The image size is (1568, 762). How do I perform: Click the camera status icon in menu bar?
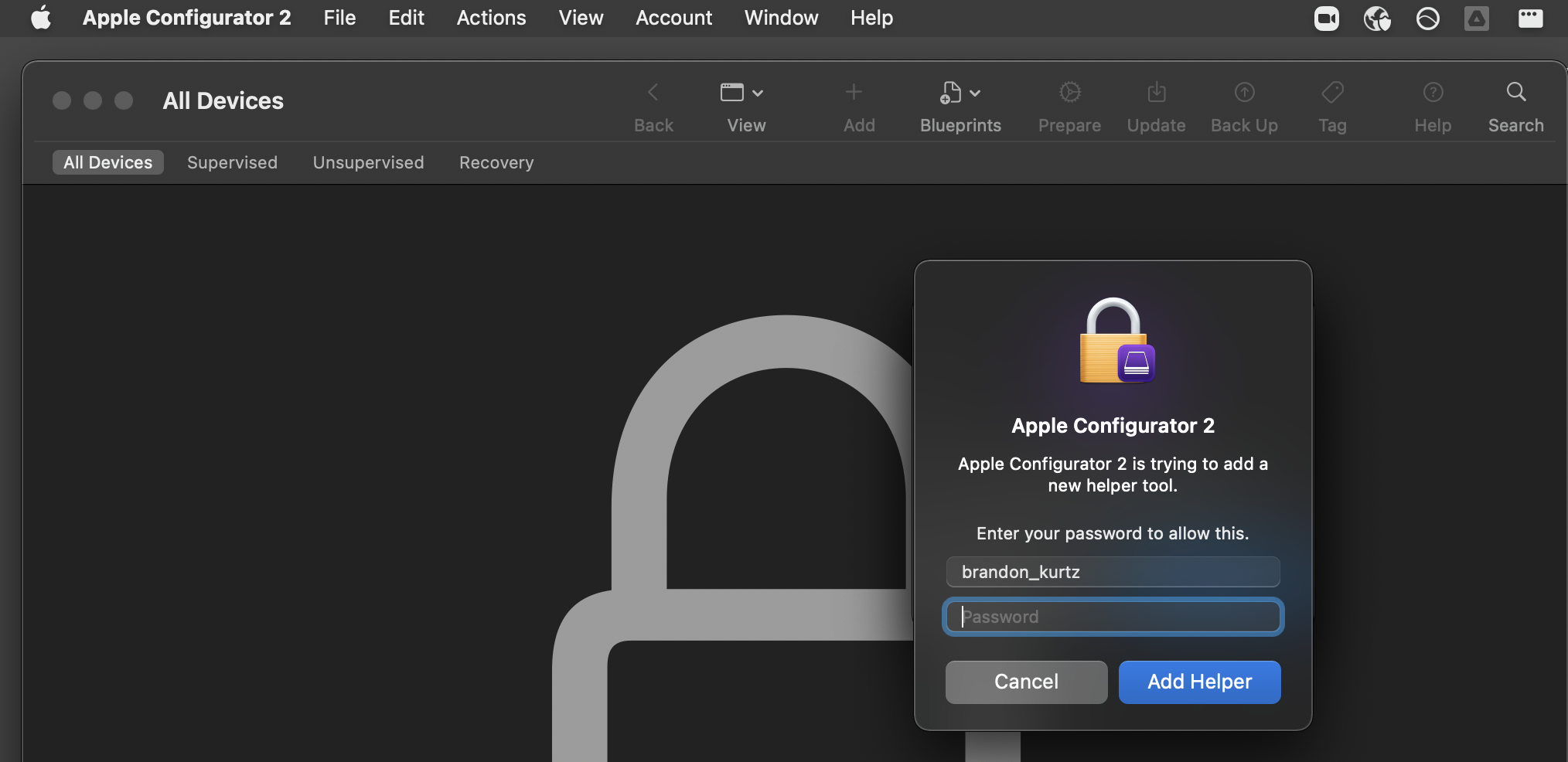point(1327,18)
